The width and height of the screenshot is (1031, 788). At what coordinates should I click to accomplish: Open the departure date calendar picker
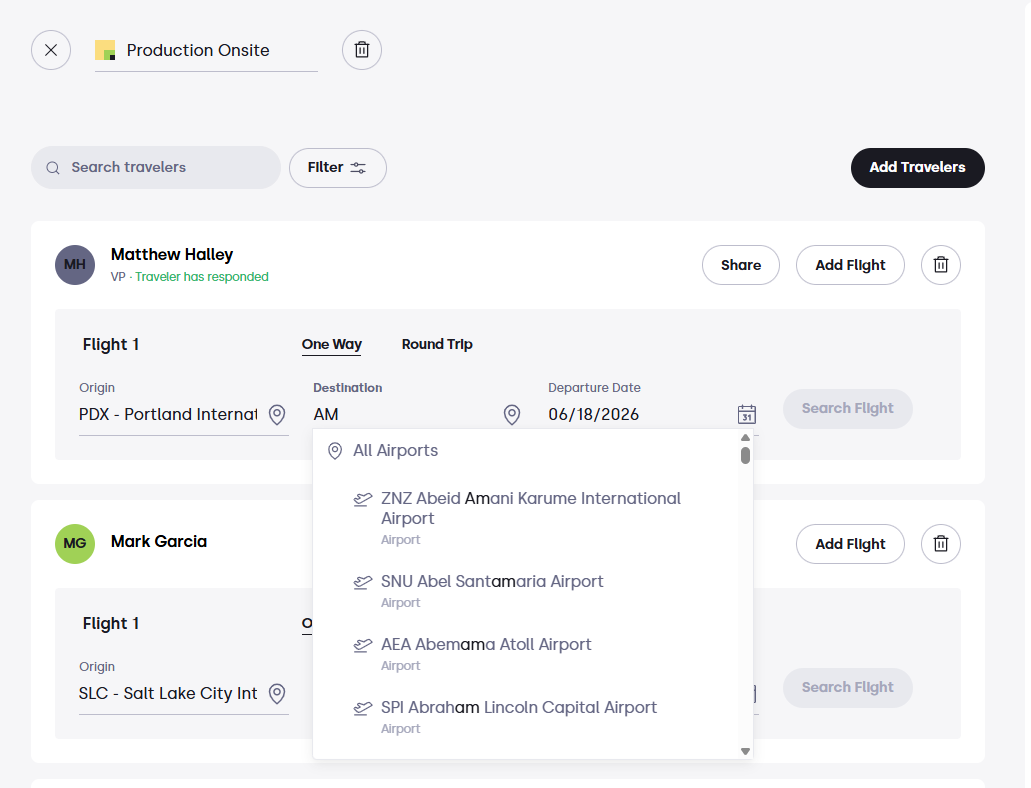(x=747, y=414)
